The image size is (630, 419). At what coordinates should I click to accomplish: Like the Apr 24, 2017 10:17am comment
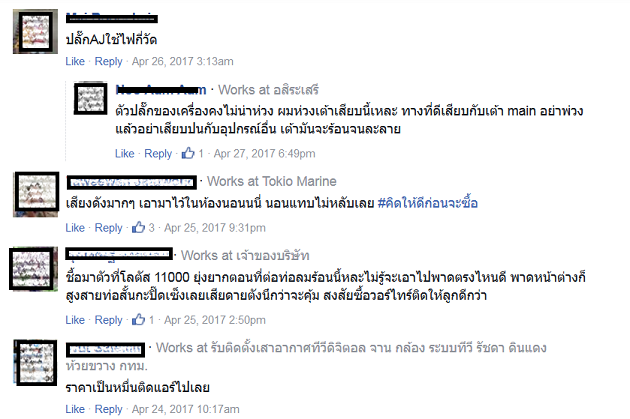pyautogui.click(x=75, y=409)
